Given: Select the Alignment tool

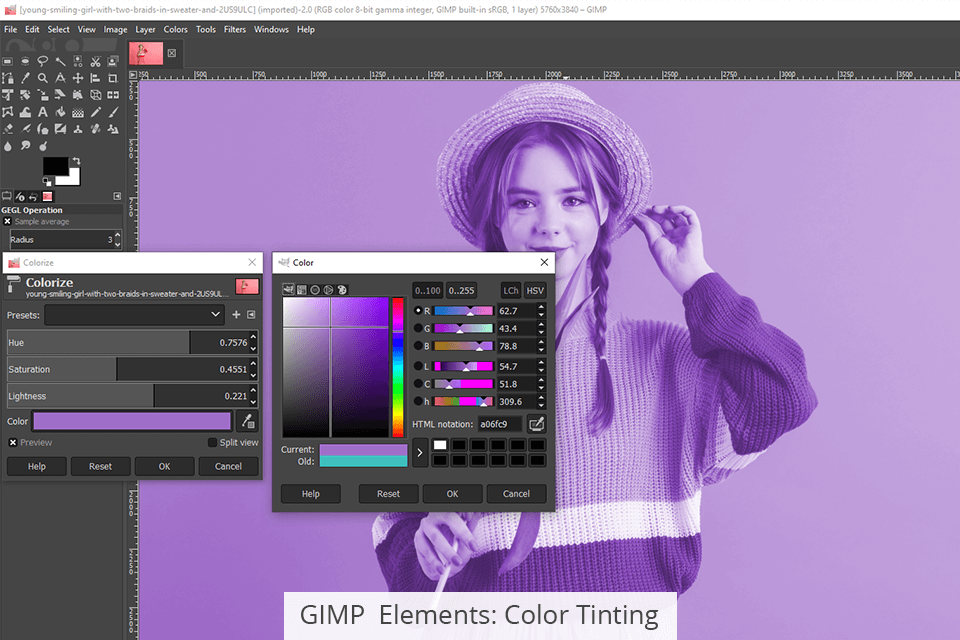Looking at the screenshot, I should tap(96, 78).
